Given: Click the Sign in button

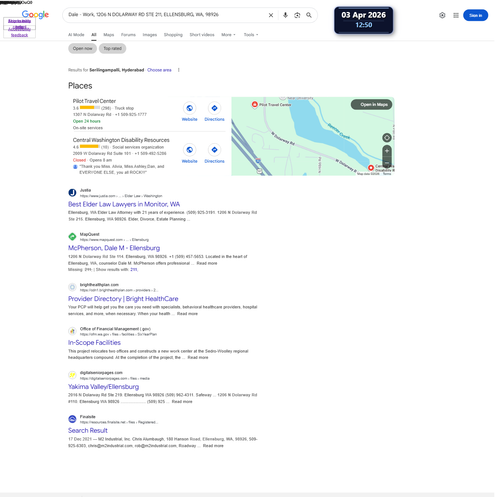Looking at the screenshot, I should 475,15.
